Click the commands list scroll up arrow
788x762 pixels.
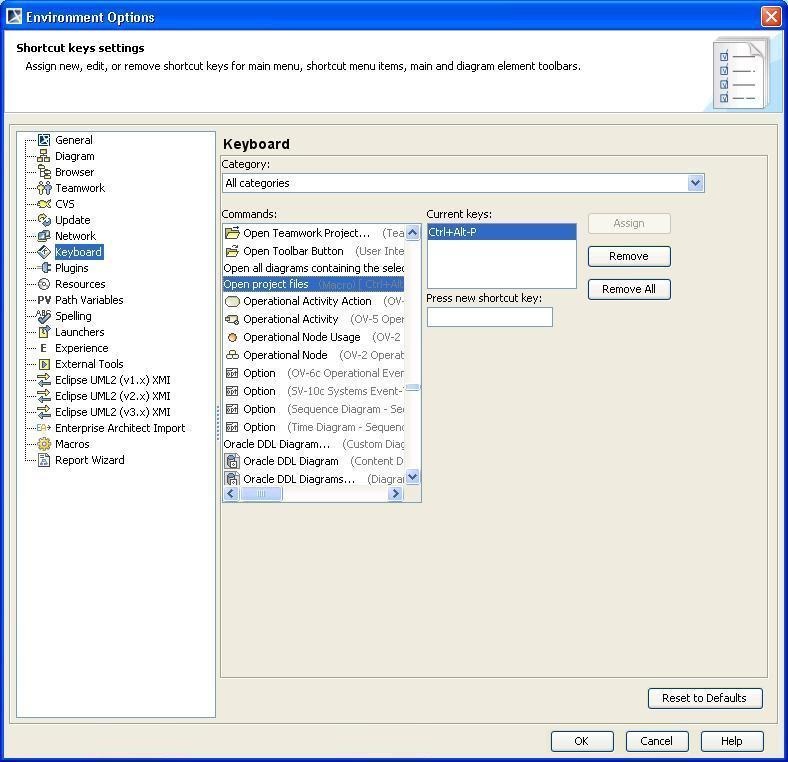click(x=413, y=232)
